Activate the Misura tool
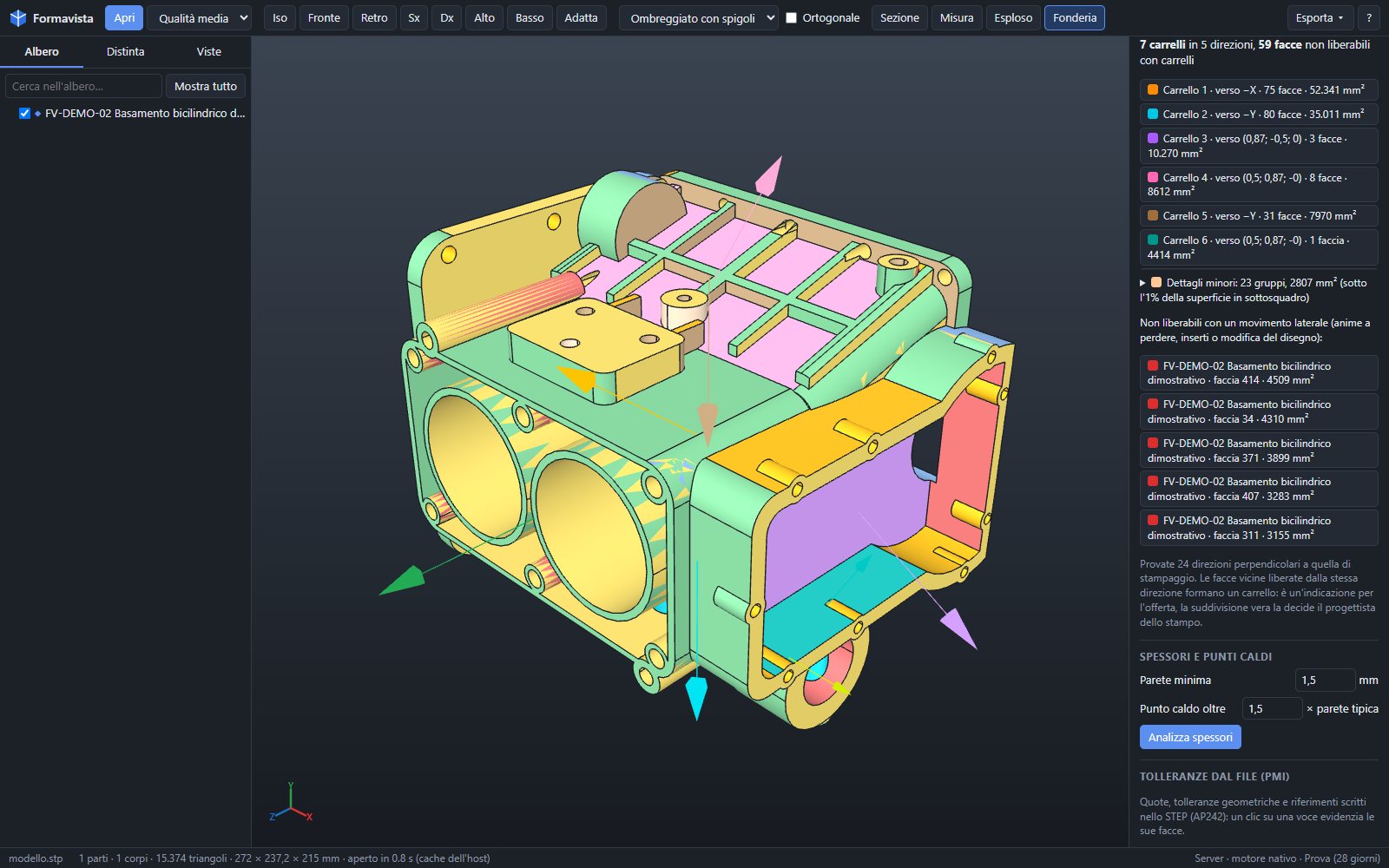The height and width of the screenshot is (868, 1389). [x=957, y=18]
